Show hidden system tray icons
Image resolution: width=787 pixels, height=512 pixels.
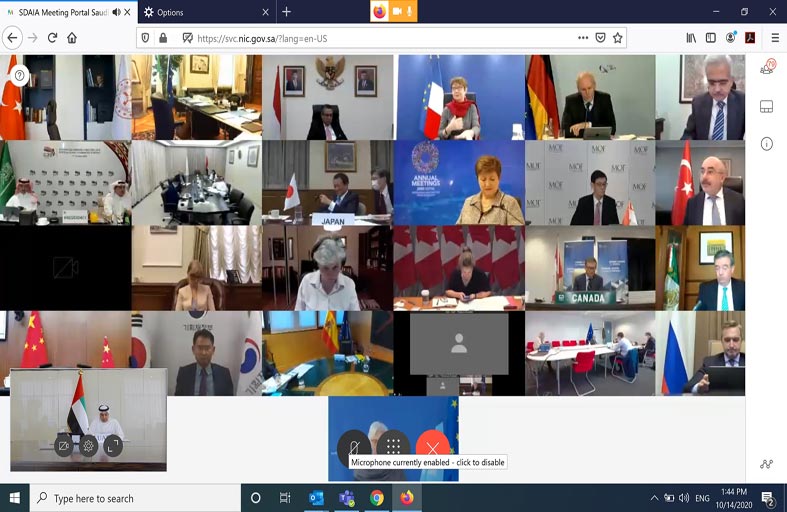654,498
